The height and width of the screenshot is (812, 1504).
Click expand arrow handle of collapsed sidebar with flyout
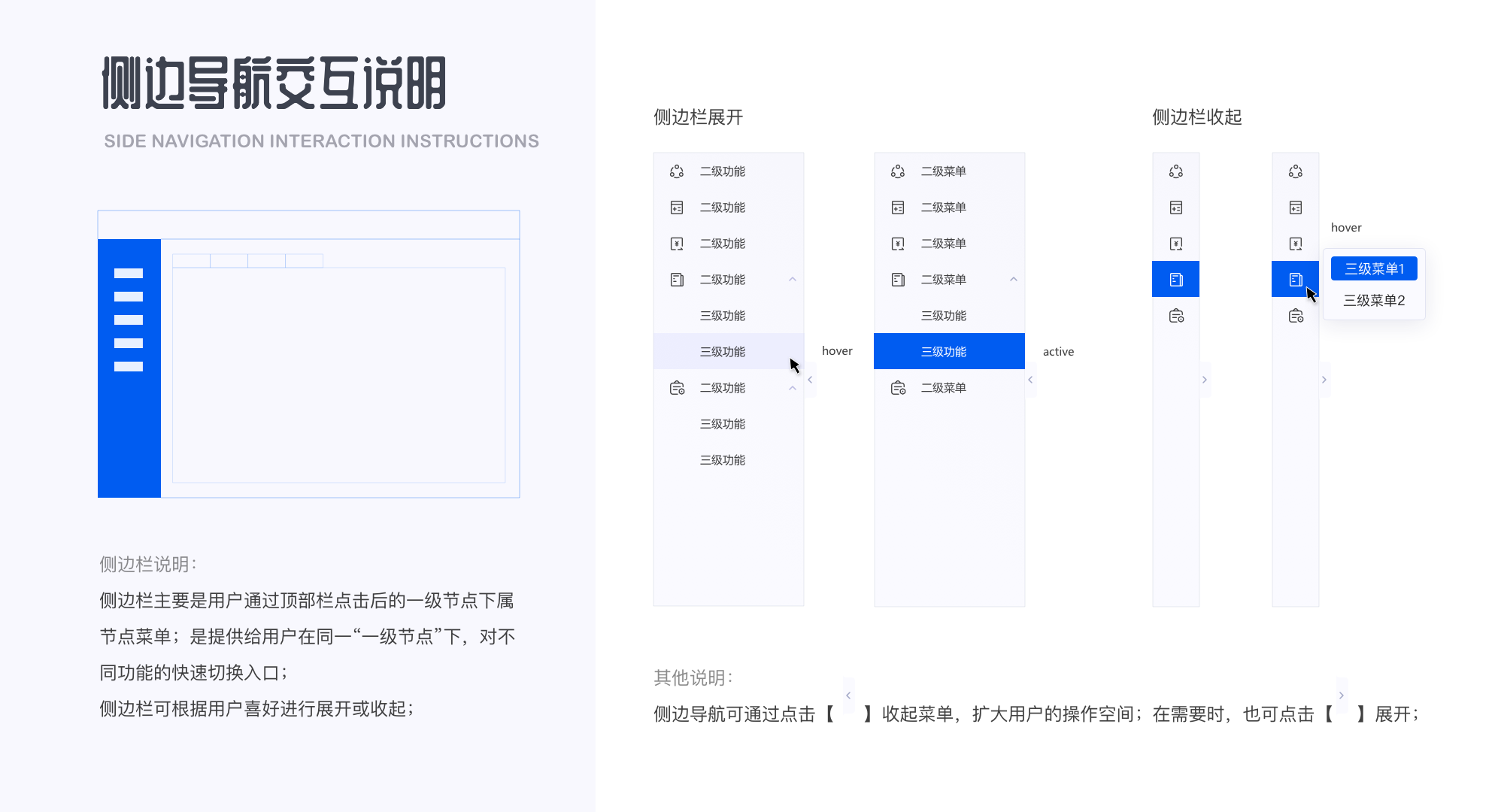click(1324, 380)
